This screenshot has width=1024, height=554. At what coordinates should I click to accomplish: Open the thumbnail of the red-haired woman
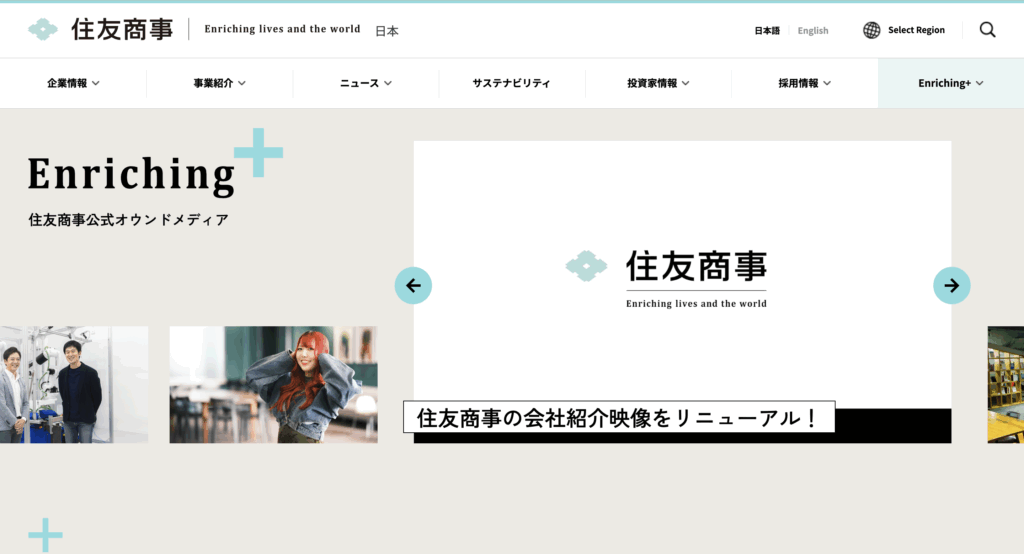click(x=274, y=385)
